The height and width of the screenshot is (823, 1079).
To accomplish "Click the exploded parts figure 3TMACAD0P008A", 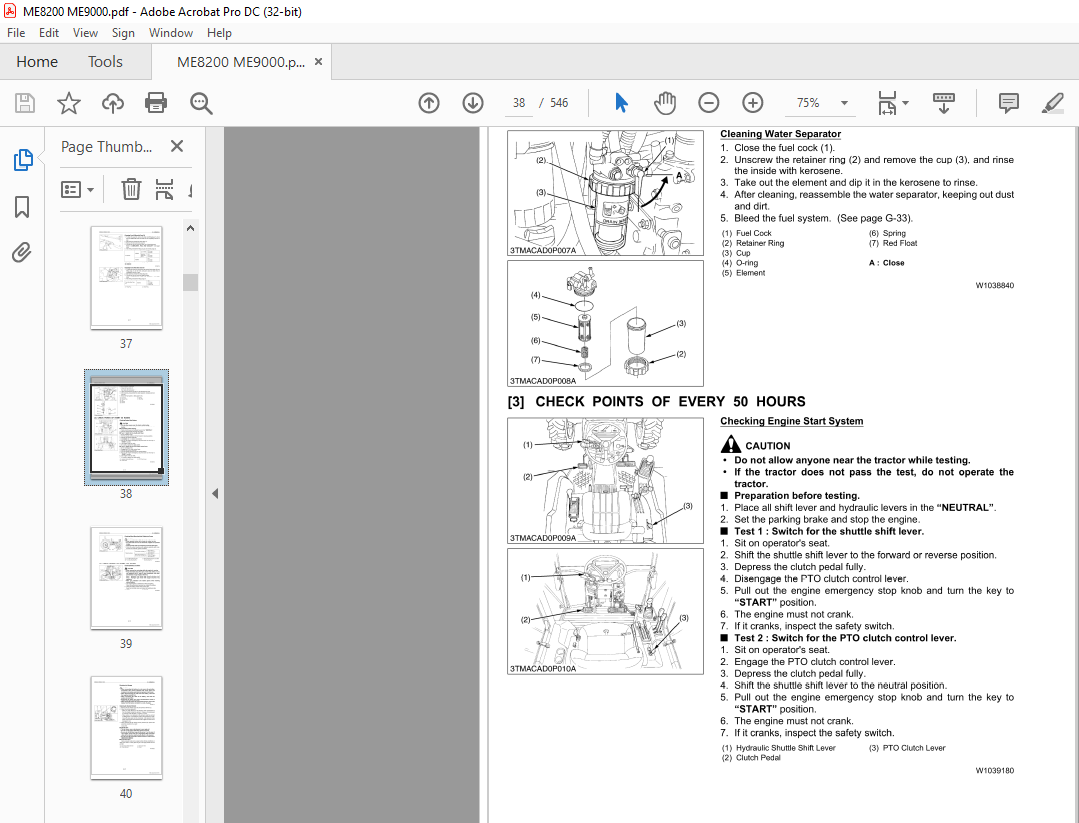I will tap(606, 323).
